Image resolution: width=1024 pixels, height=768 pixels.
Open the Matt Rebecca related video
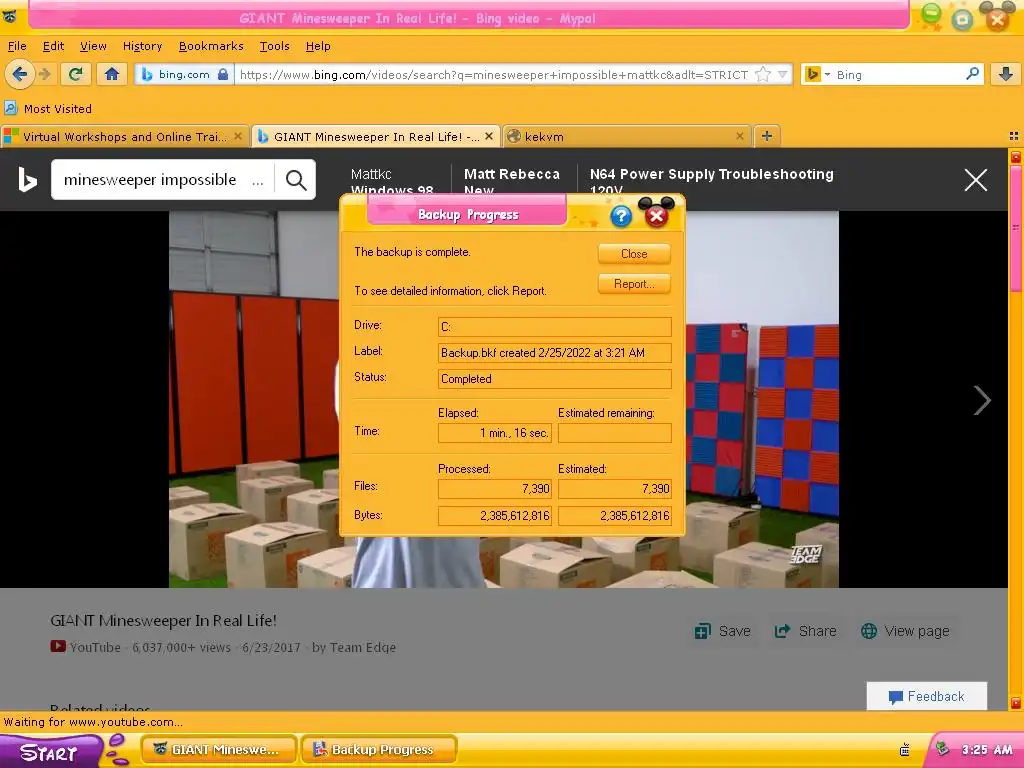pyautogui.click(x=511, y=182)
